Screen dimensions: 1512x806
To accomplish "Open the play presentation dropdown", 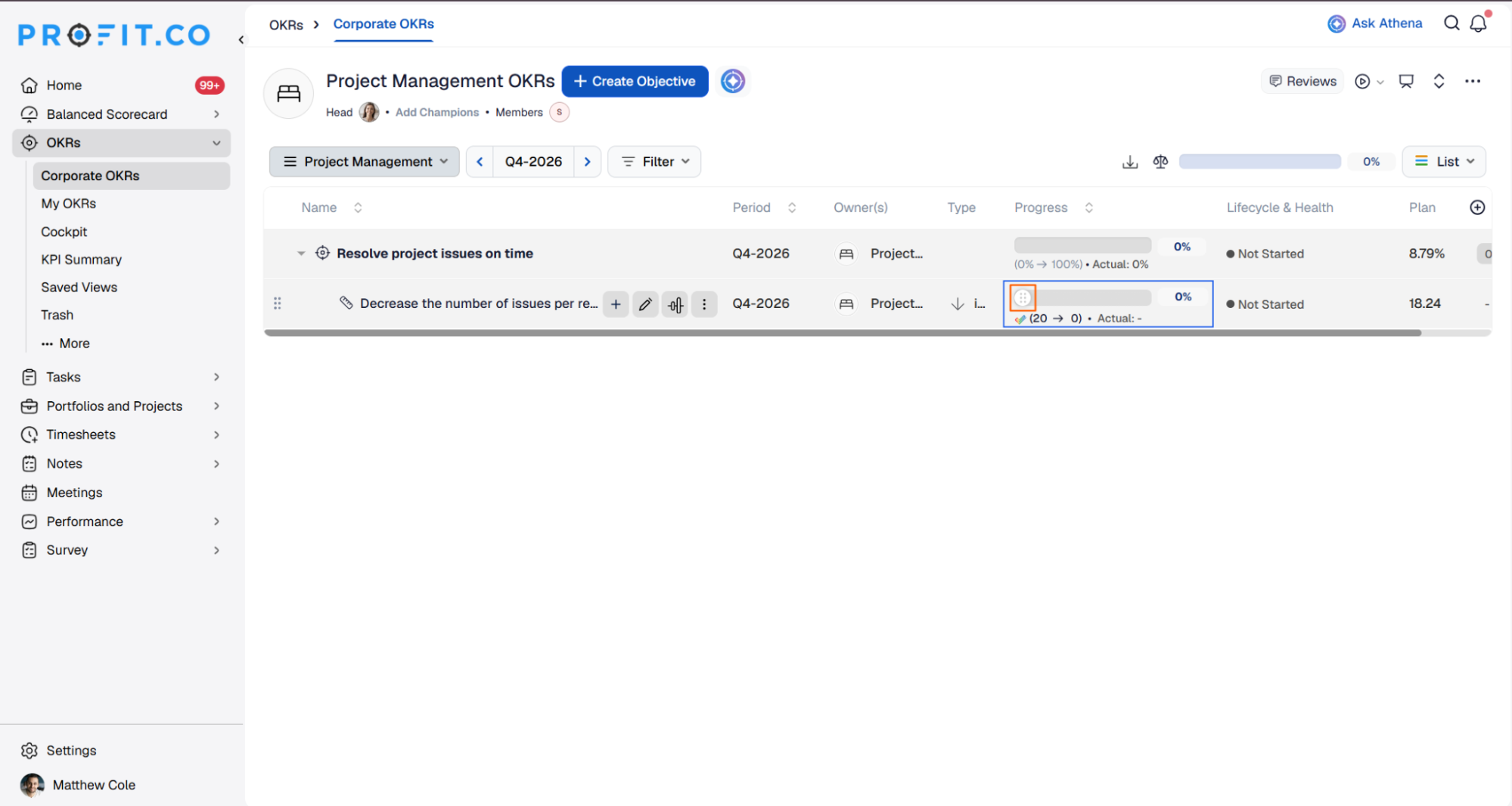I will [1369, 81].
